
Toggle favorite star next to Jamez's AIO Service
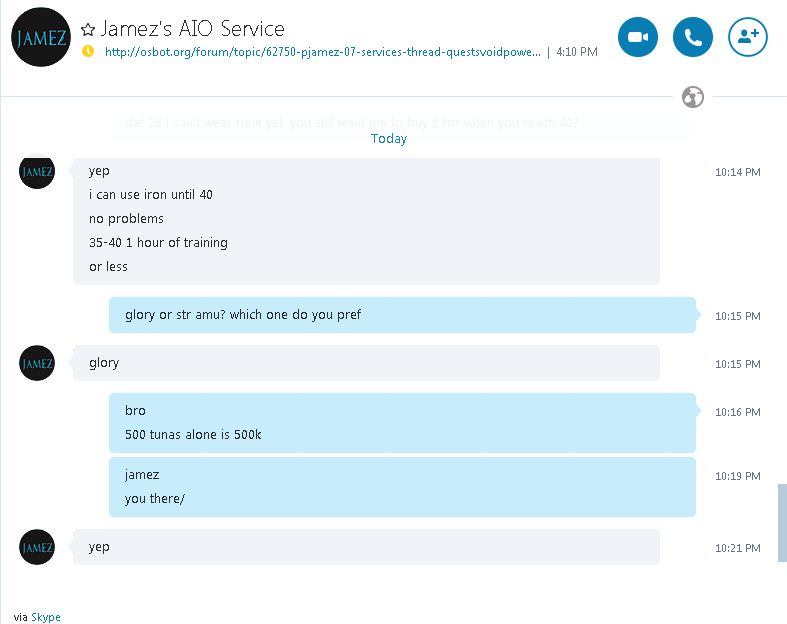click(x=88, y=30)
